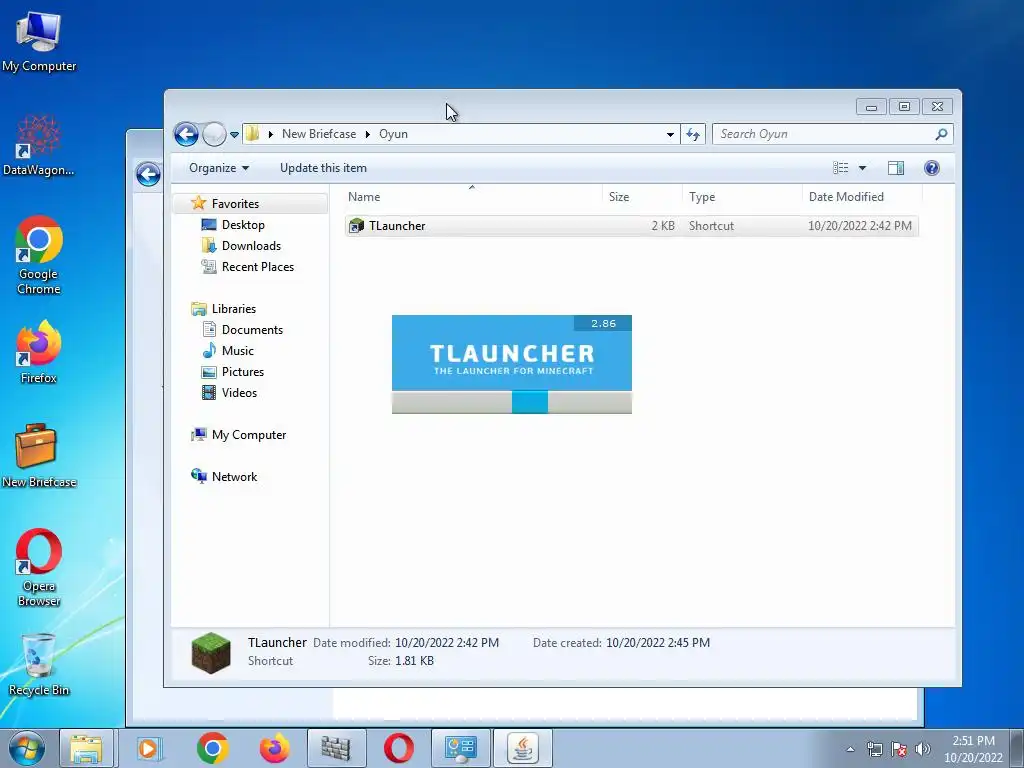Sort by the Name column header

coord(472,197)
